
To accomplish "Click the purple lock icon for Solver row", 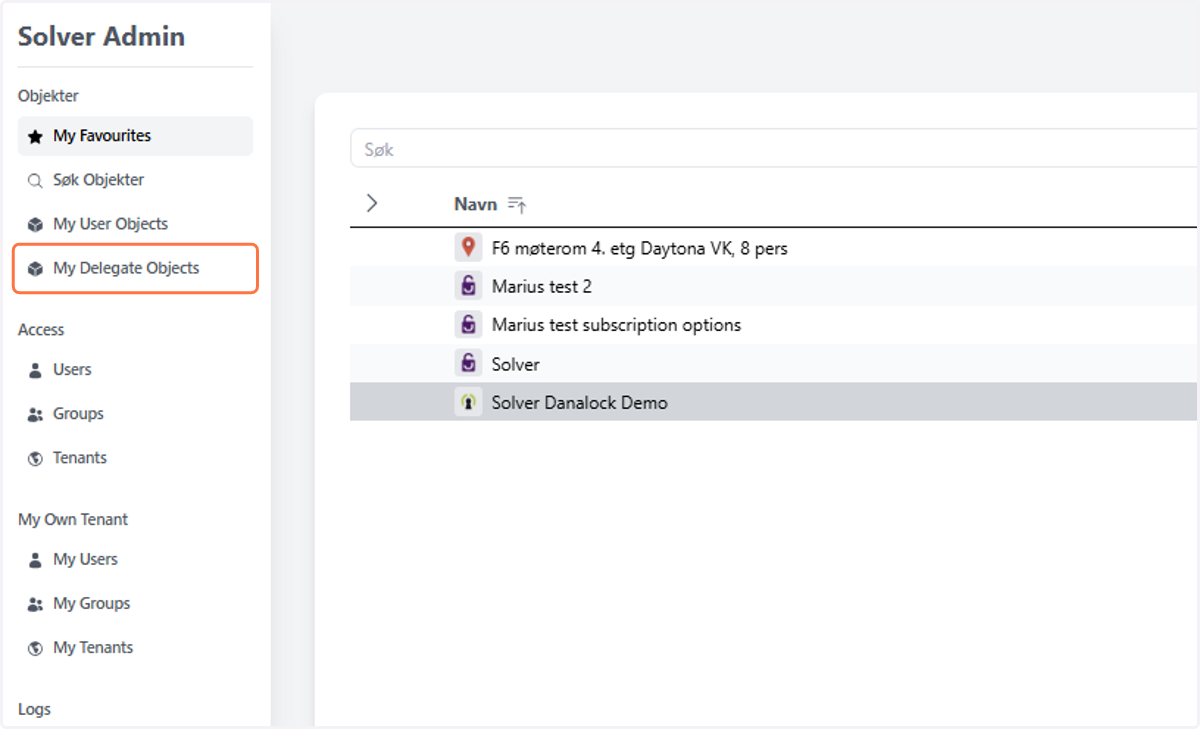I will point(468,364).
